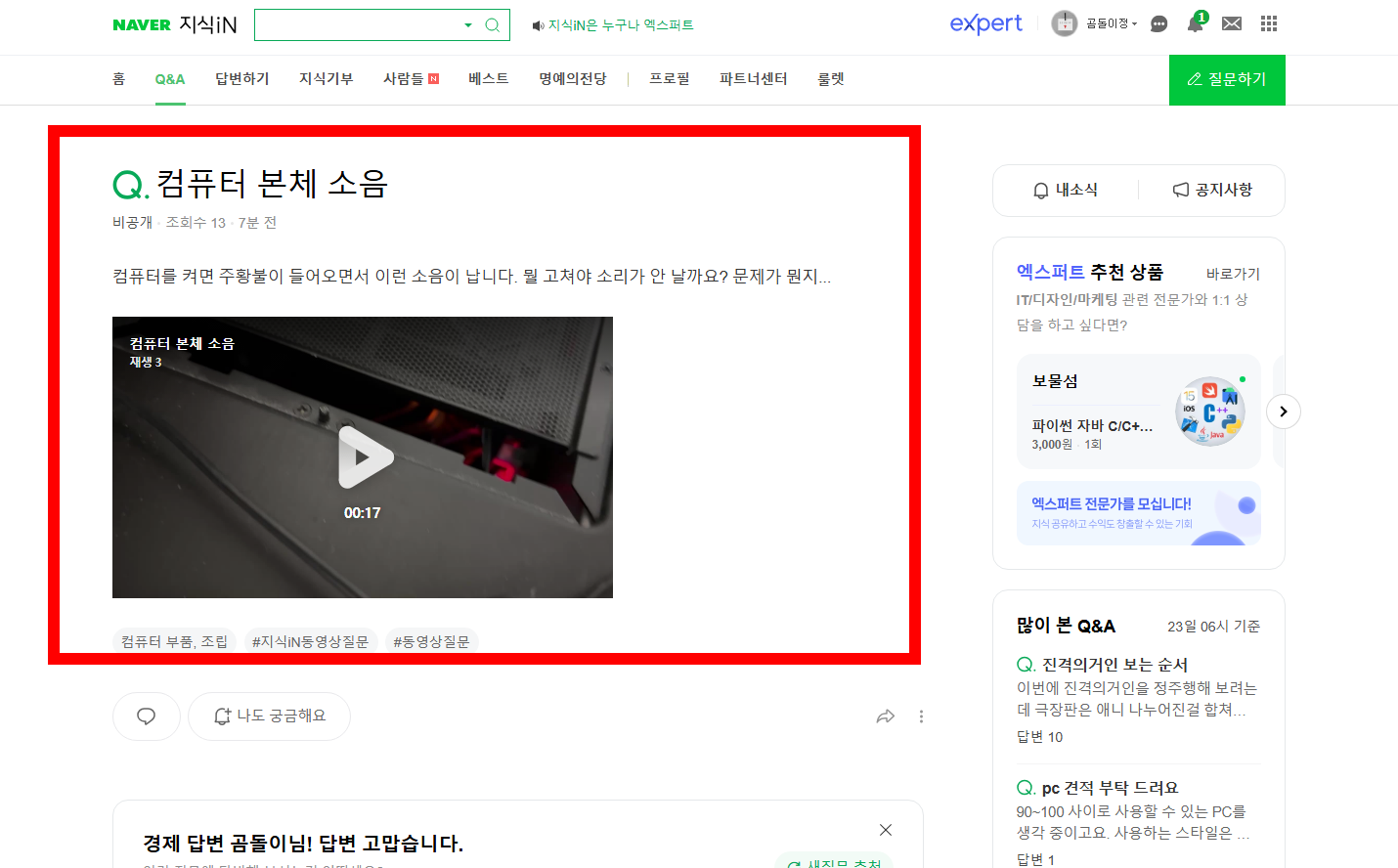Click the 곰돌이정 profile avatar
This screenshot has height=868, width=1398.
pos(1064,23)
